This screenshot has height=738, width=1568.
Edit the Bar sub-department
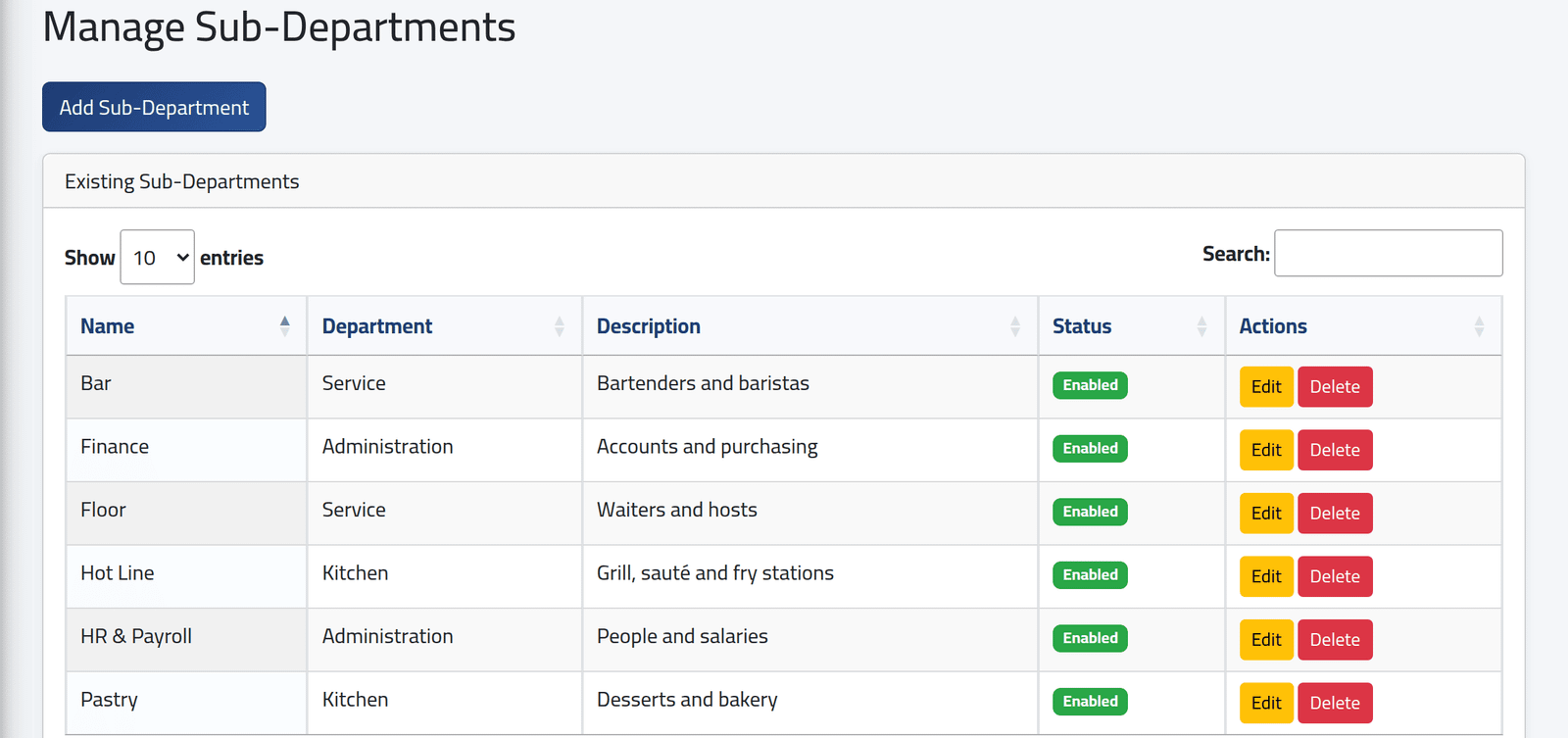[x=1266, y=387]
